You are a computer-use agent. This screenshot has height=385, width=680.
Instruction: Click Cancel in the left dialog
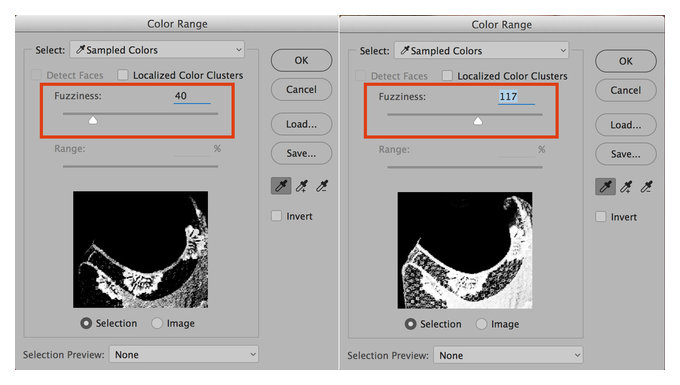pos(301,89)
